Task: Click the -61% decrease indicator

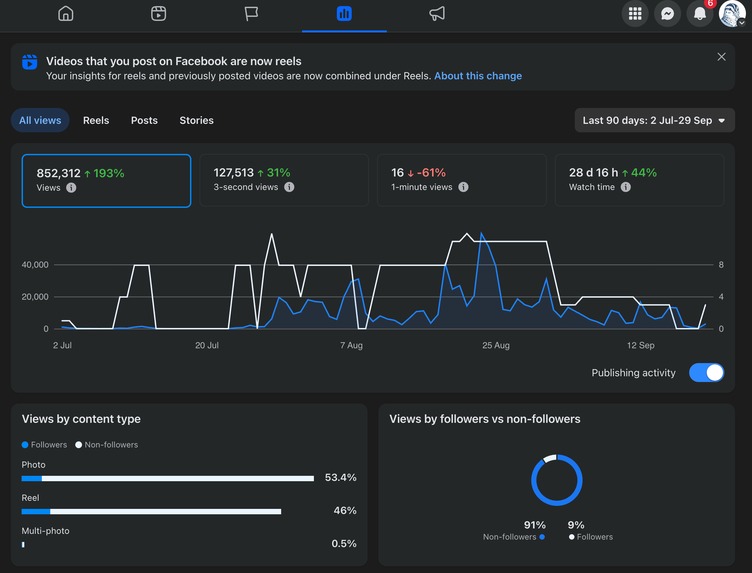Action: pyautogui.click(x=426, y=173)
